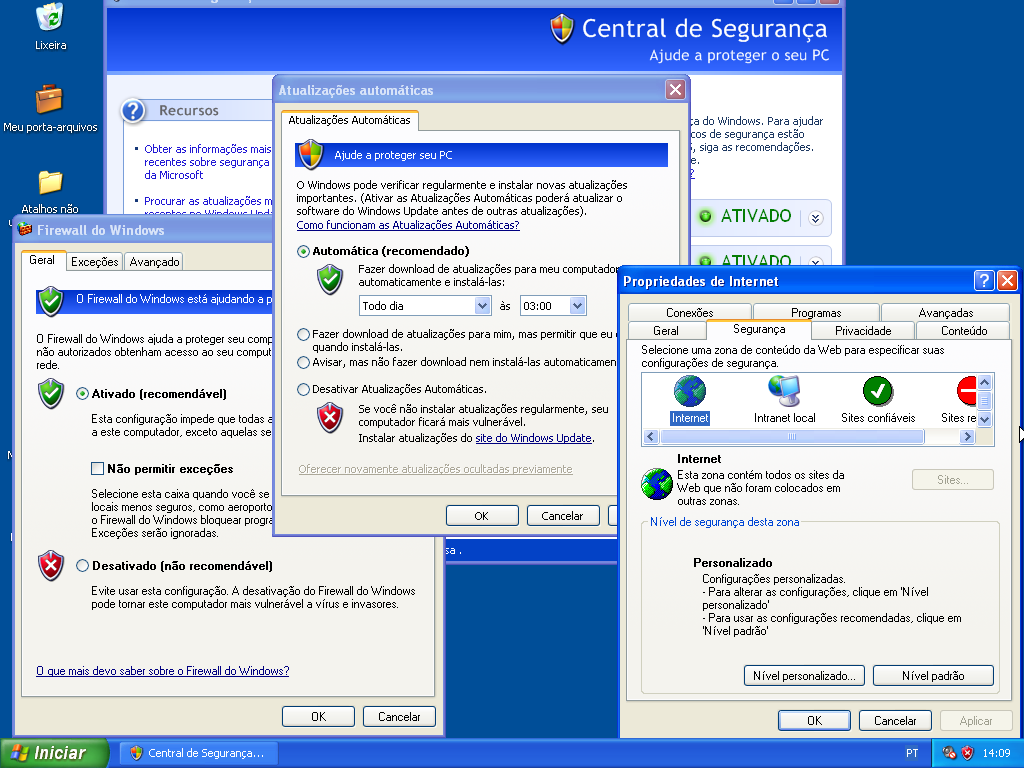This screenshot has height=768, width=1024.
Task: Click zone list horizontal scroll right arrow
Action: coord(968,436)
